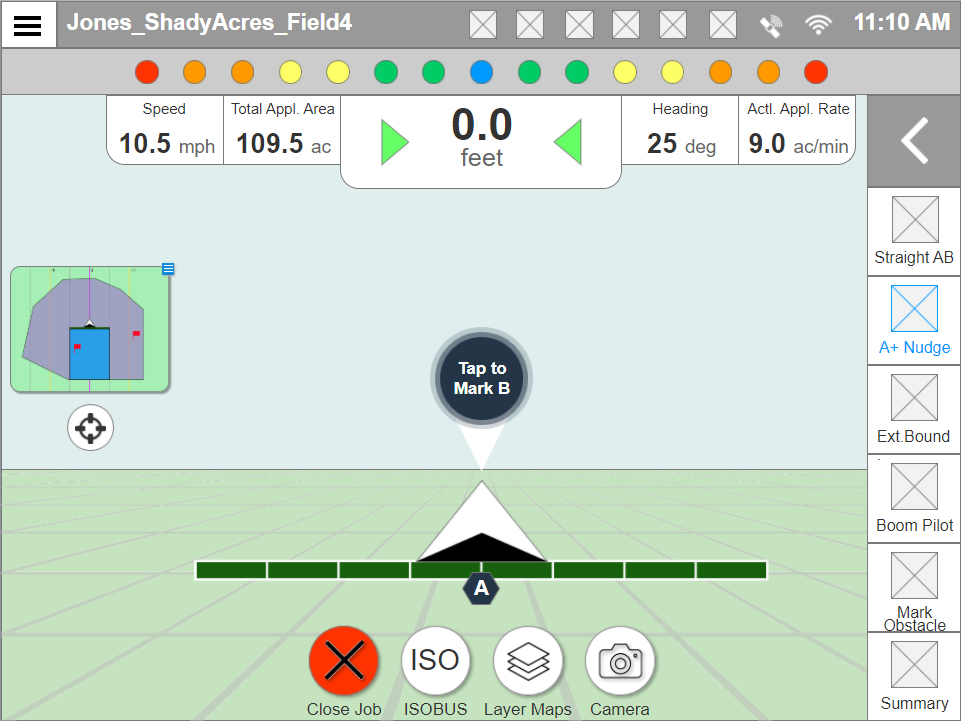Image resolution: width=961 pixels, height=721 pixels.
Task: Select the A+ Nudge function
Action: coord(913,318)
